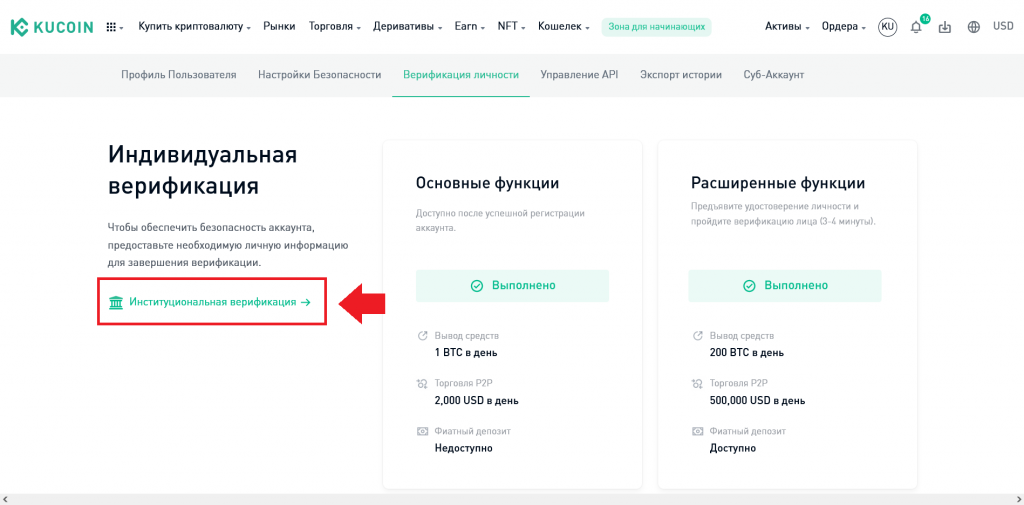Click the app download icon
This screenshot has height=505, width=1024.
tap(945, 27)
